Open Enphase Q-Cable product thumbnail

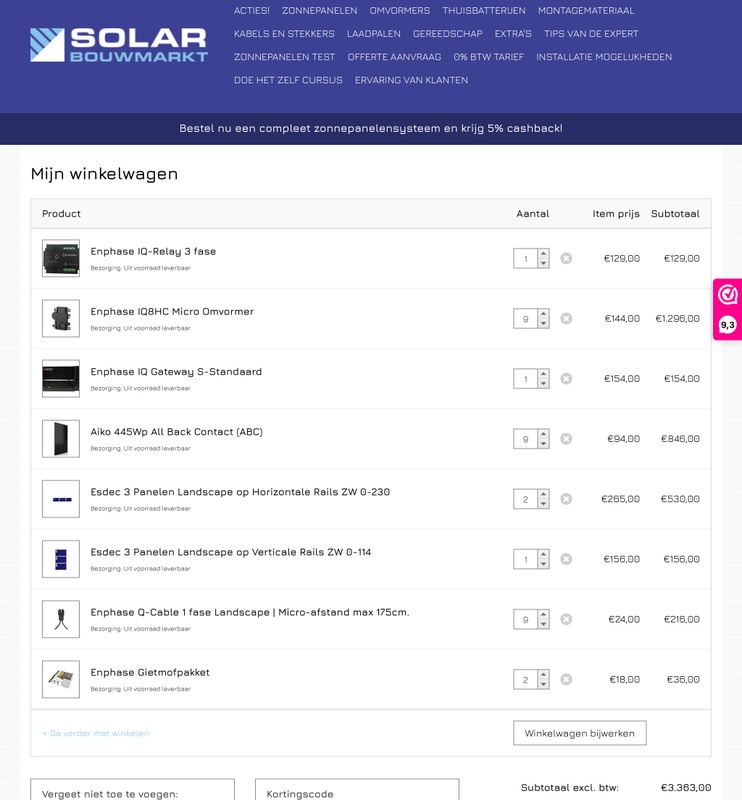[x=61, y=619]
